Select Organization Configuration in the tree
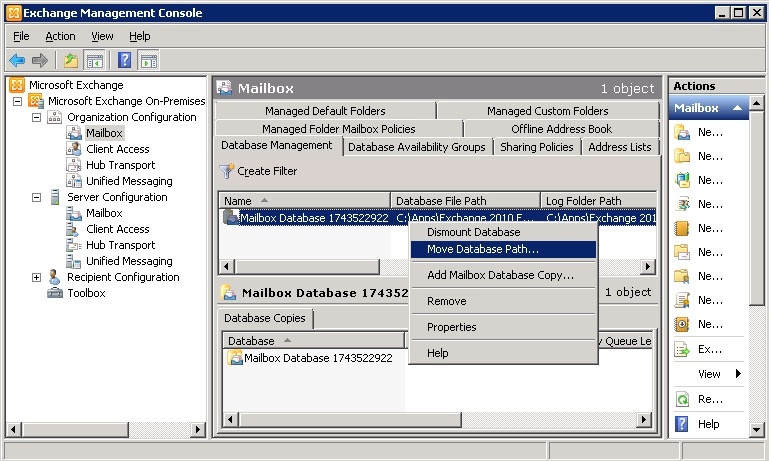This screenshot has width=769, height=461. coord(131,117)
